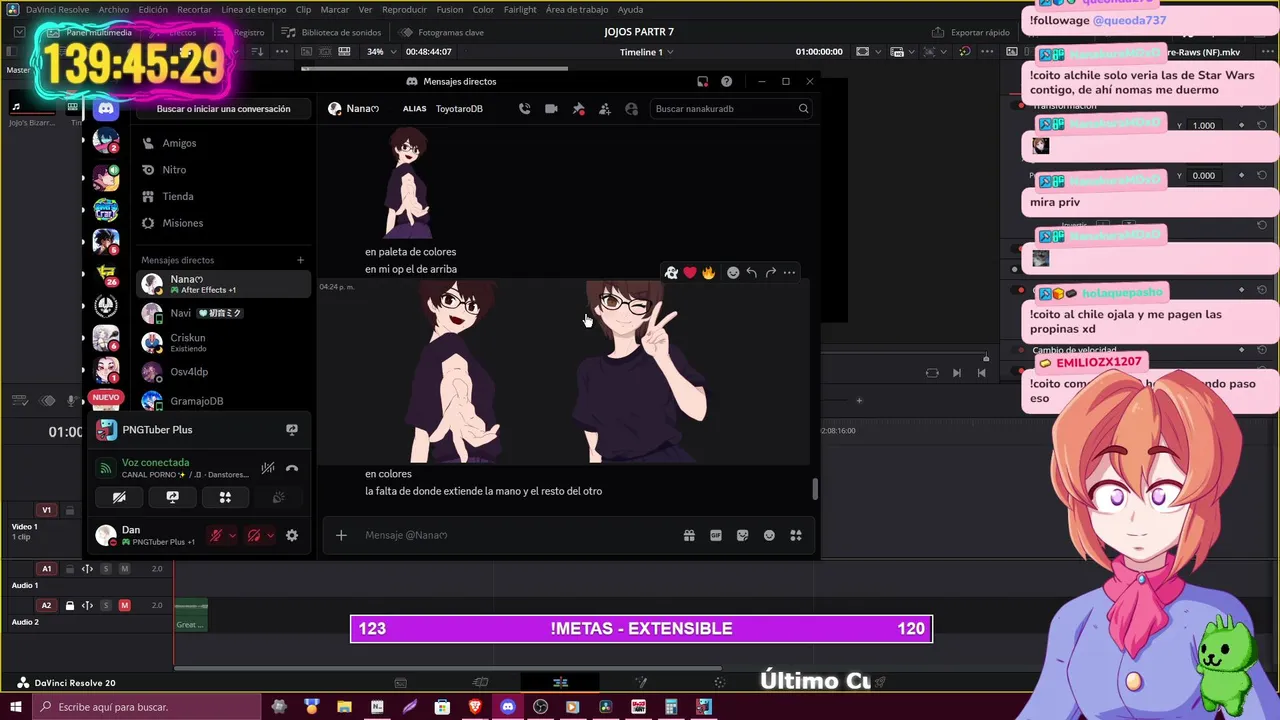Open the emoji picker in message bar

pos(769,535)
